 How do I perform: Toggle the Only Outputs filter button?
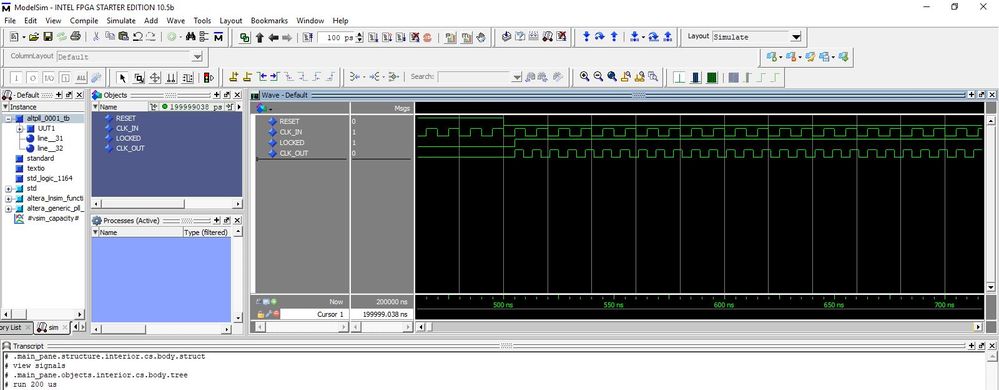(x=32, y=78)
